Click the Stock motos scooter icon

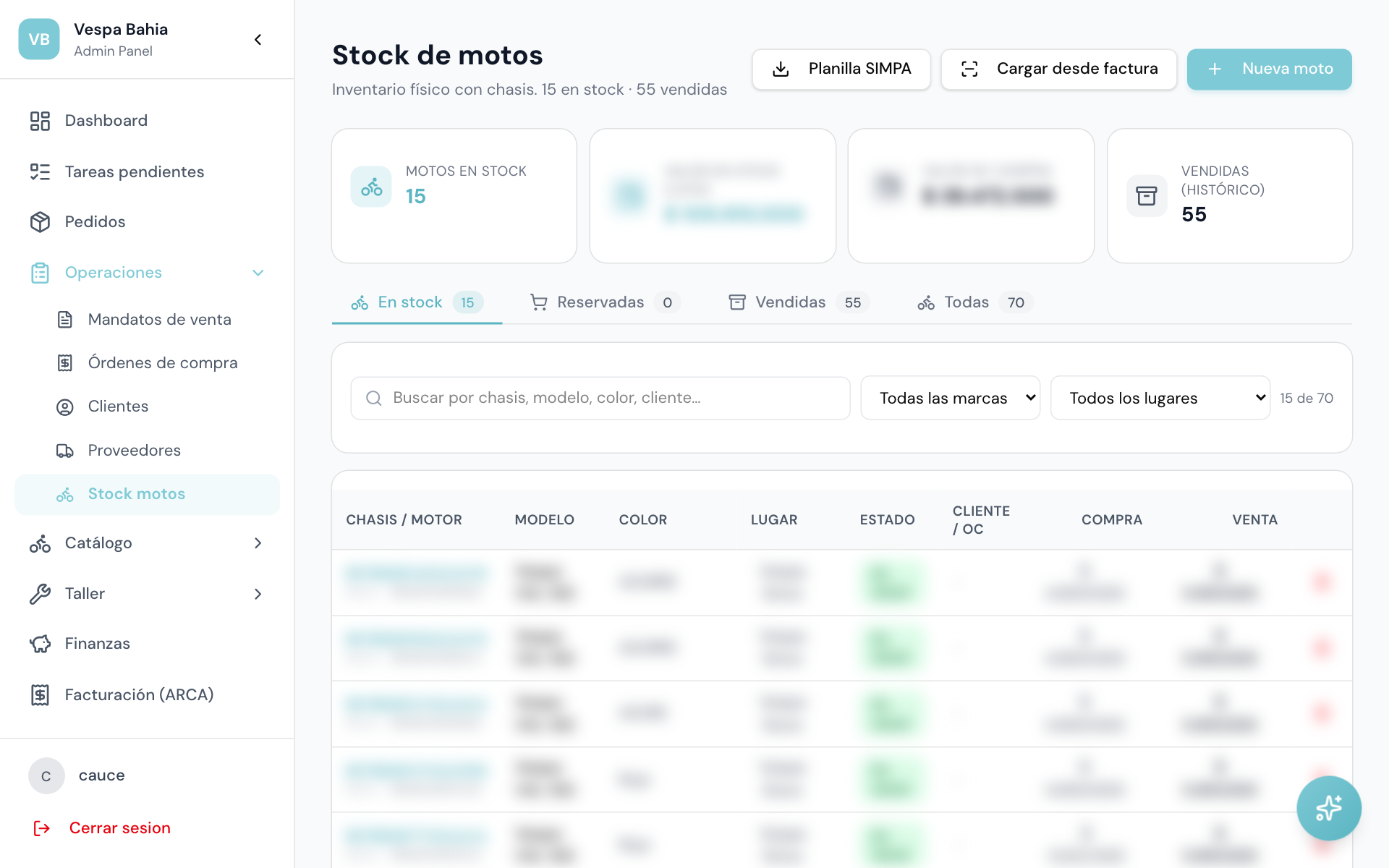tap(65, 495)
